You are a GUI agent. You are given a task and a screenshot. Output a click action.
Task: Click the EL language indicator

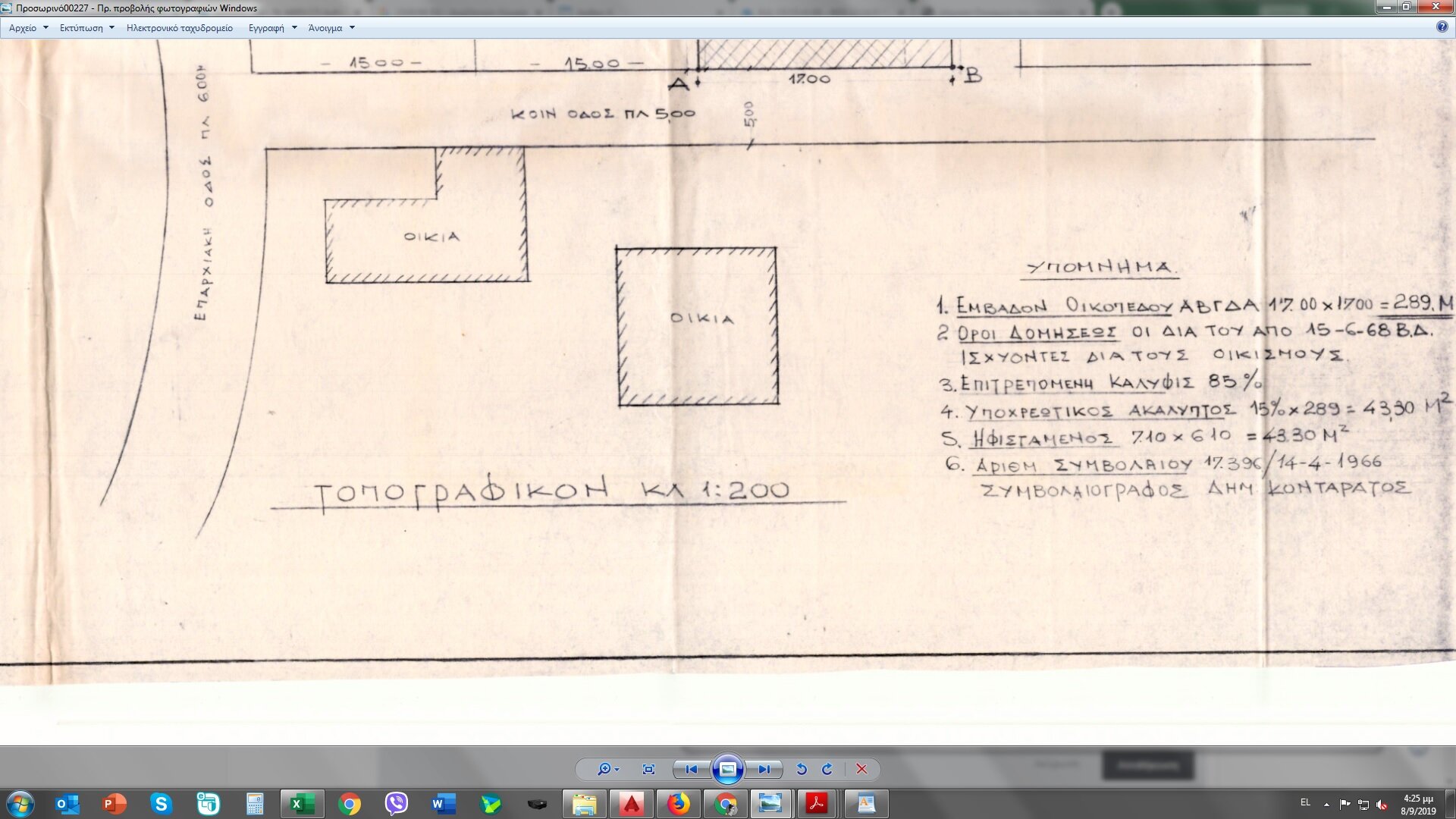(1305, 802)
